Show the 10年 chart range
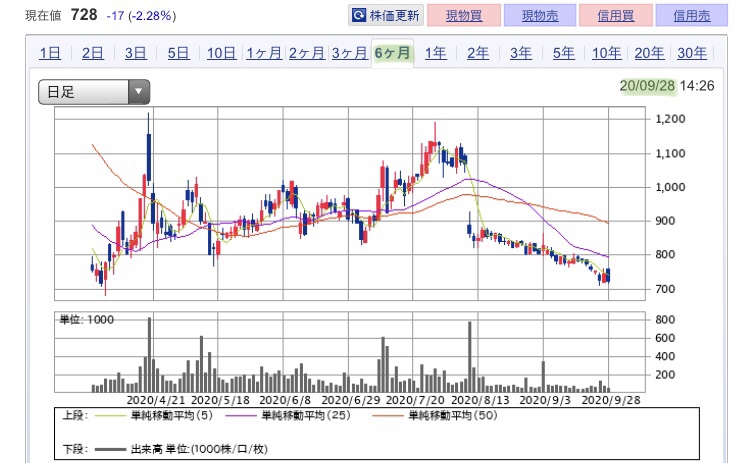735x463 pixels. (x=607, y=53)
